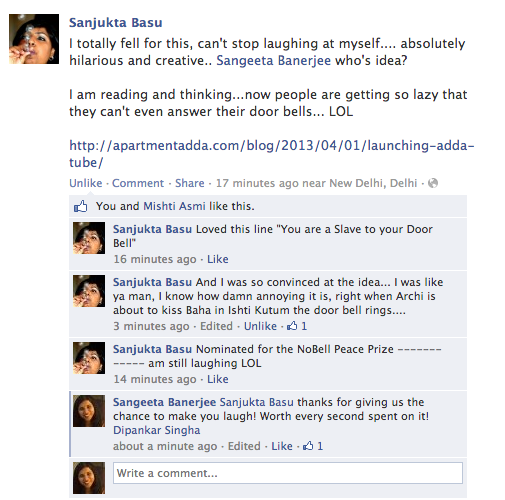Open Mishti Asmi's profile from likes
This screenshot has height=500, width=505.
174,206
